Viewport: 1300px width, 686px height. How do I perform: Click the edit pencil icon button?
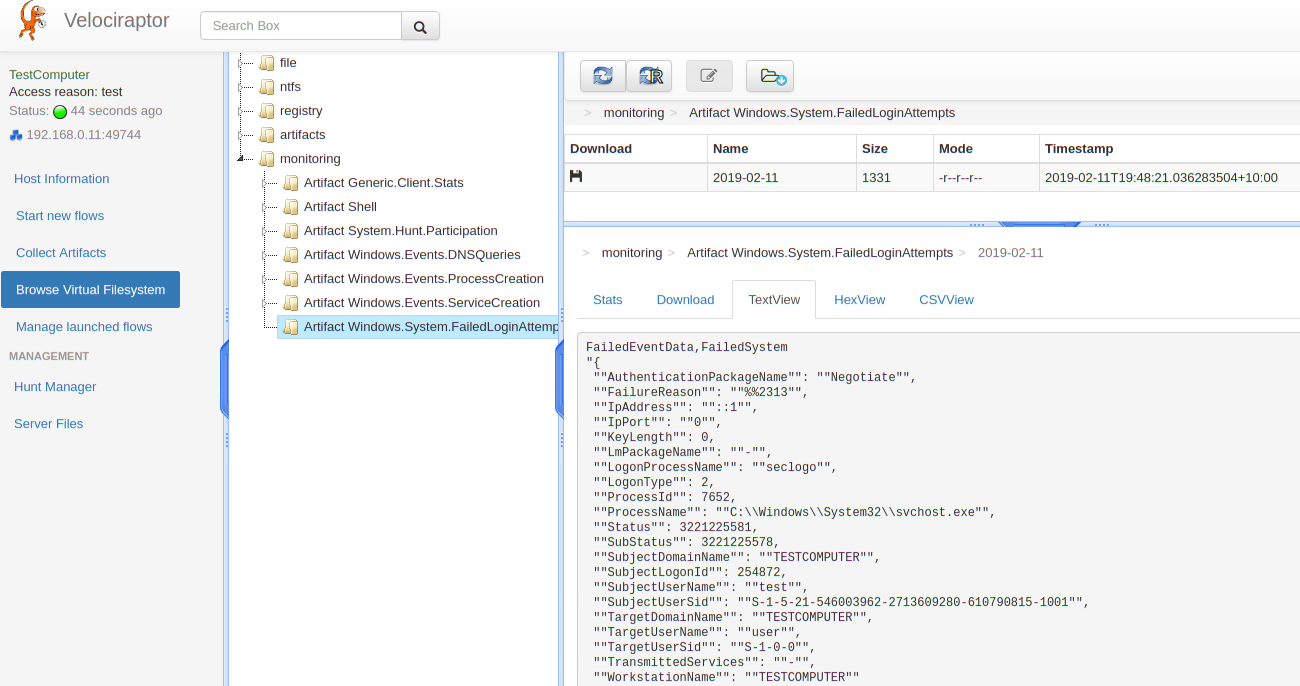[709, 76]
